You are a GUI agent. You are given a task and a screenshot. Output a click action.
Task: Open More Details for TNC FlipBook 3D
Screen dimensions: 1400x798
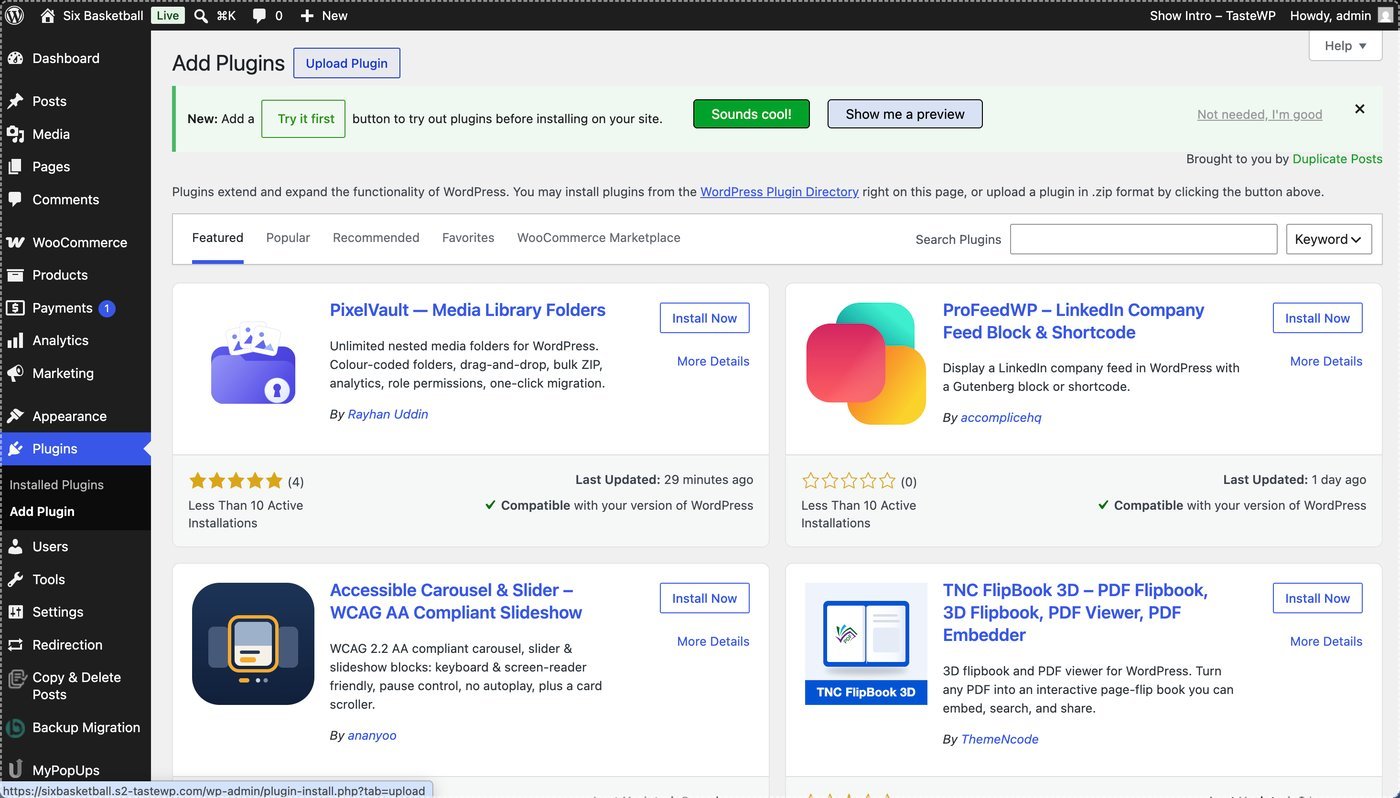click(x=1326, y=641)
